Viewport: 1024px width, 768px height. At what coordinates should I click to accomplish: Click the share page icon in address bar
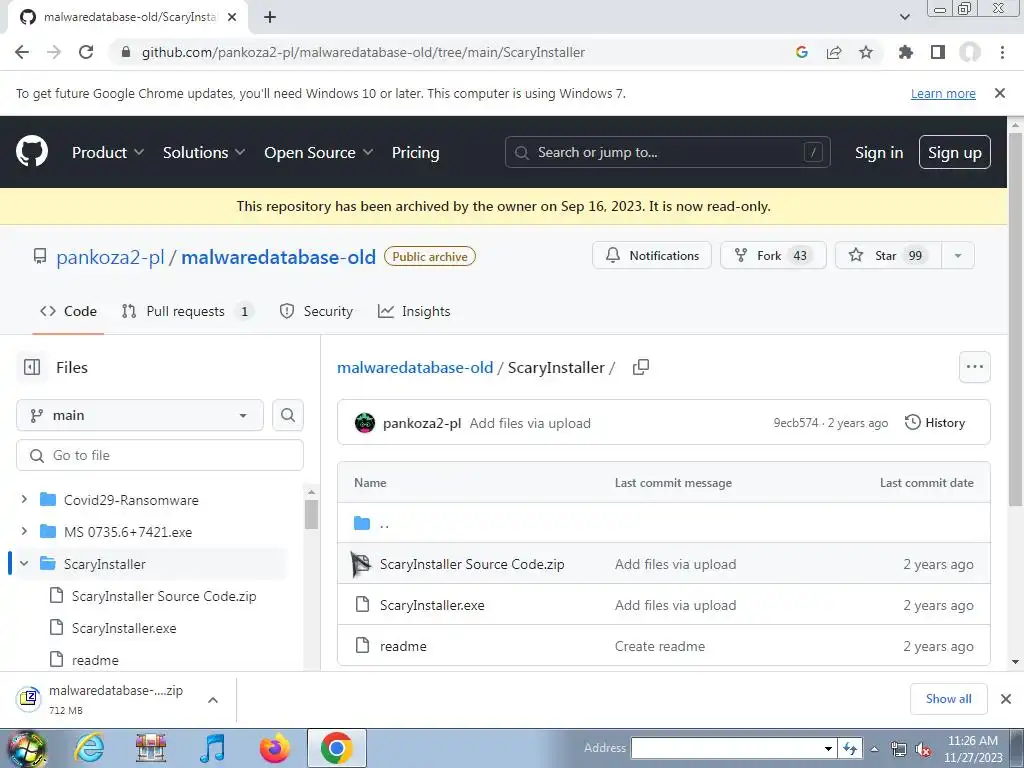[834, 52]
